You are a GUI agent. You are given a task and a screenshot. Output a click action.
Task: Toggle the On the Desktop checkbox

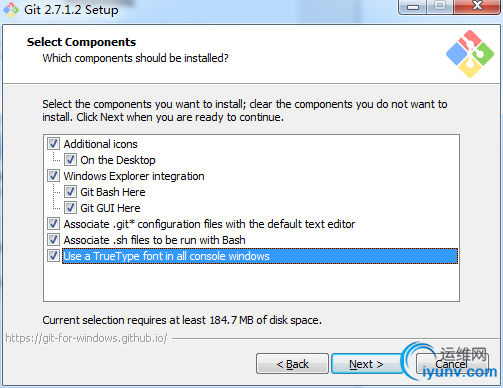pyautogui.click(x=70, y=160)
